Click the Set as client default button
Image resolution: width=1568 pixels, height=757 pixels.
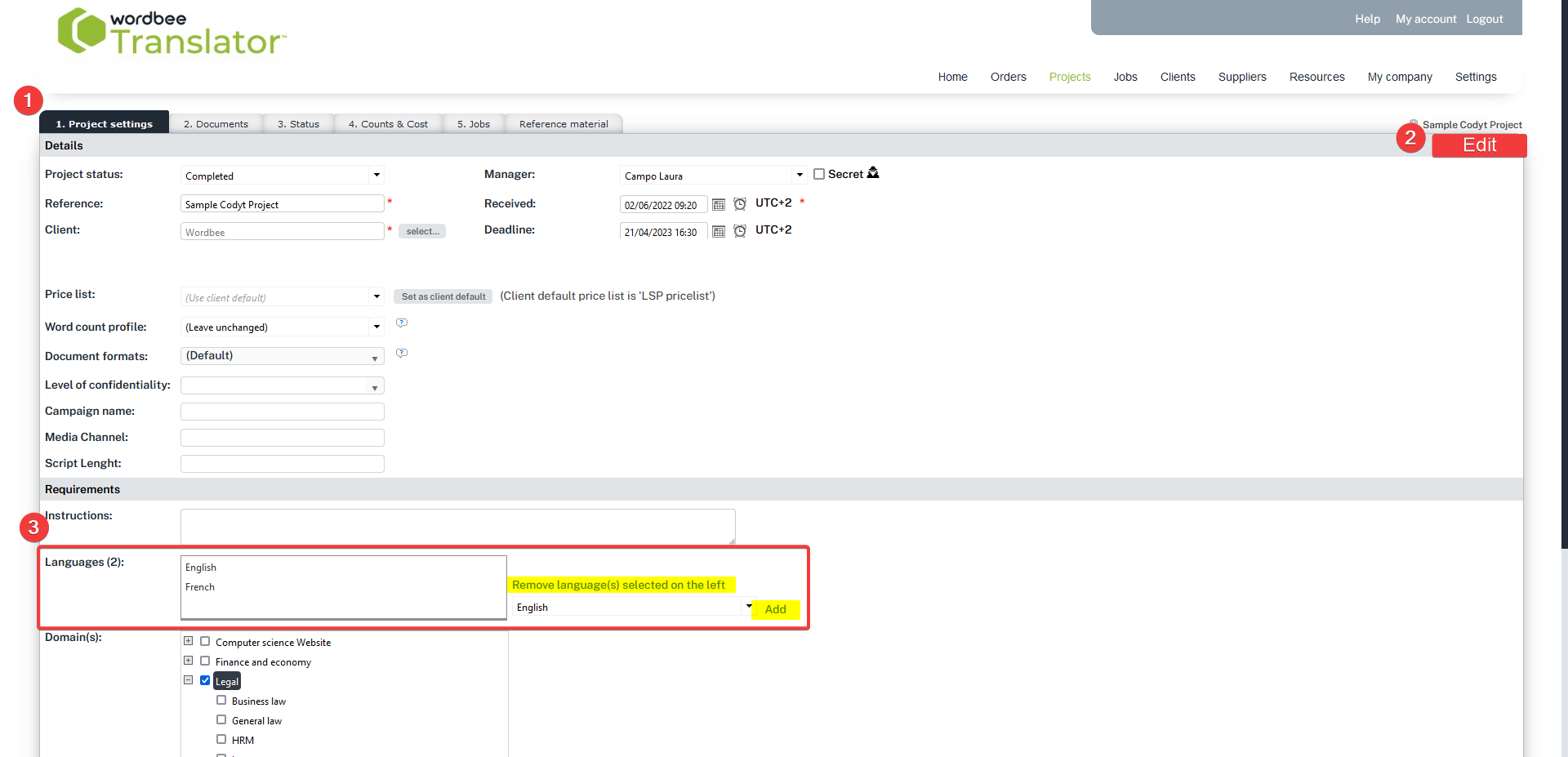pyautogui.click(x=443, y=296)
